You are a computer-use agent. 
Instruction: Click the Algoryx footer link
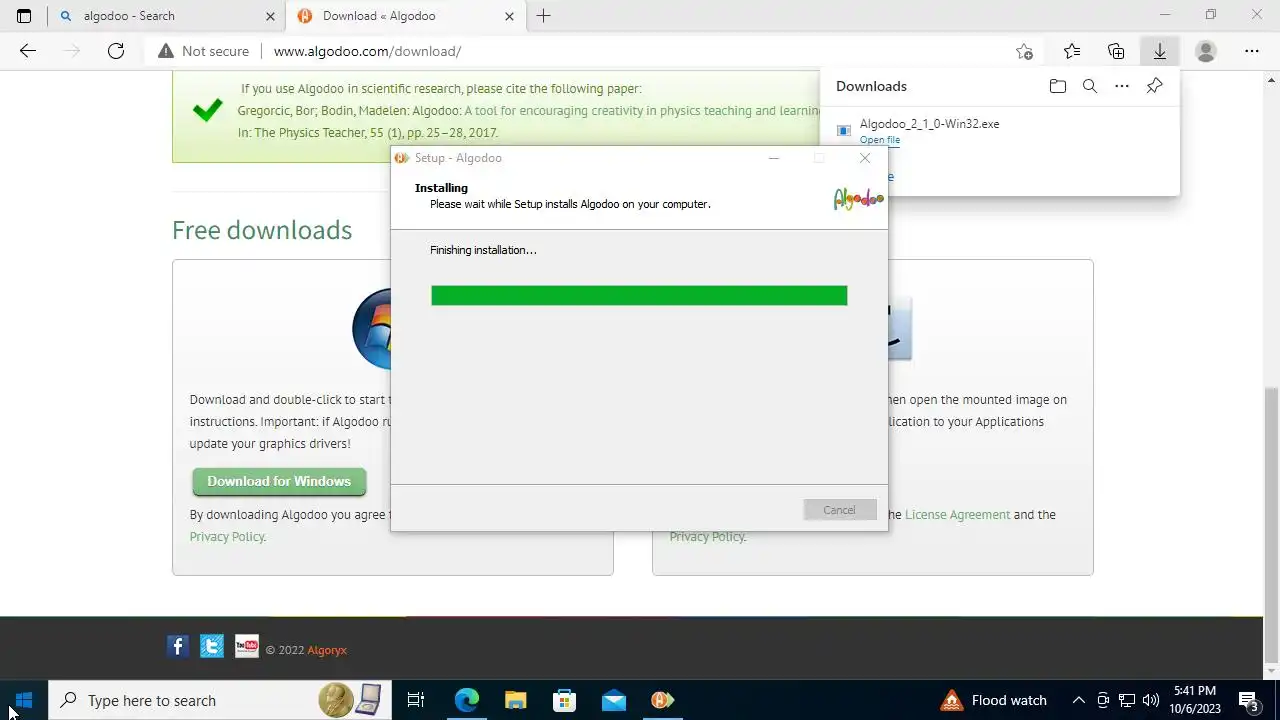(327, 650)
